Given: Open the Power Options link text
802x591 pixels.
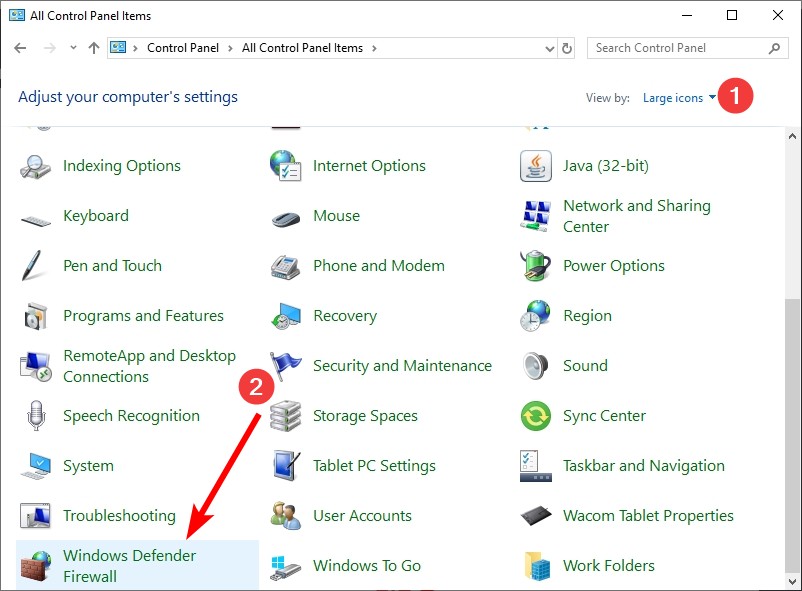Looking at the screenshot, I should tap(614, 266).
